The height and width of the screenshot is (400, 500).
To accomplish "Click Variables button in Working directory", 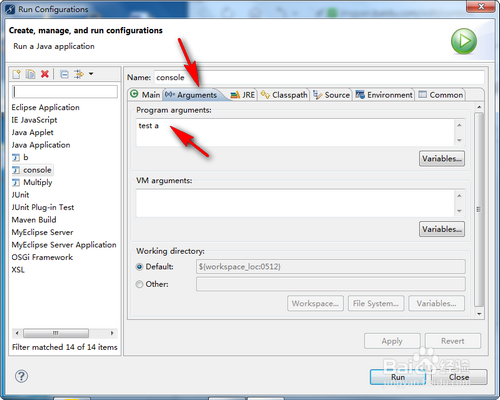I will click(x=436, y=303).
